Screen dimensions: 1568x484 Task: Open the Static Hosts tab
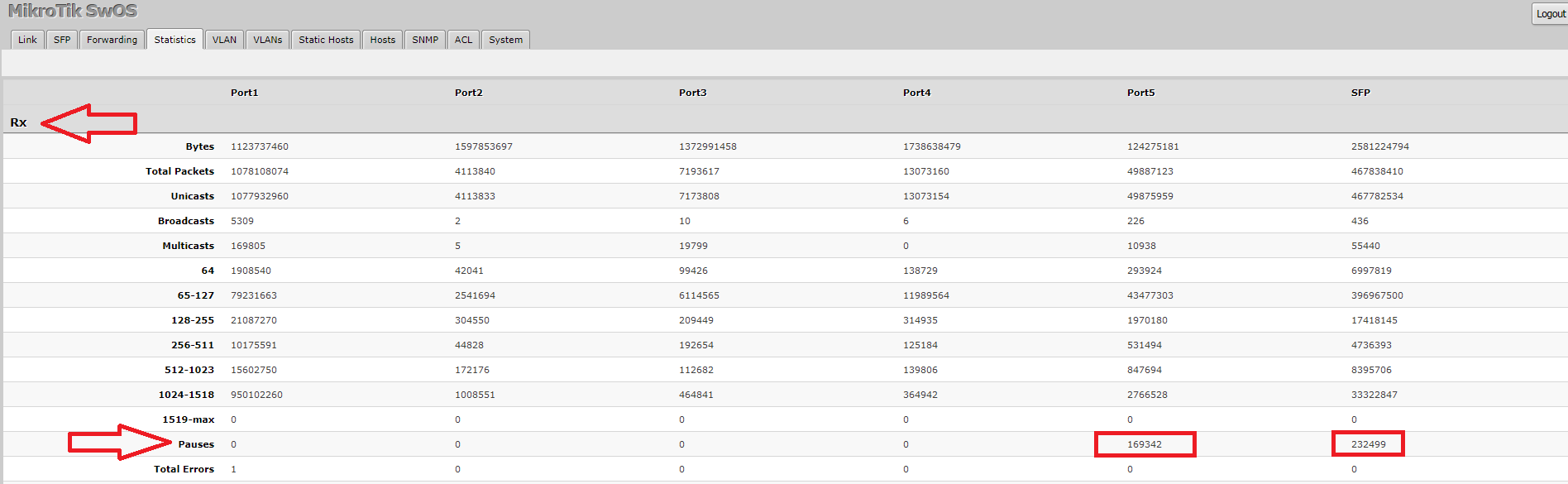326,40
